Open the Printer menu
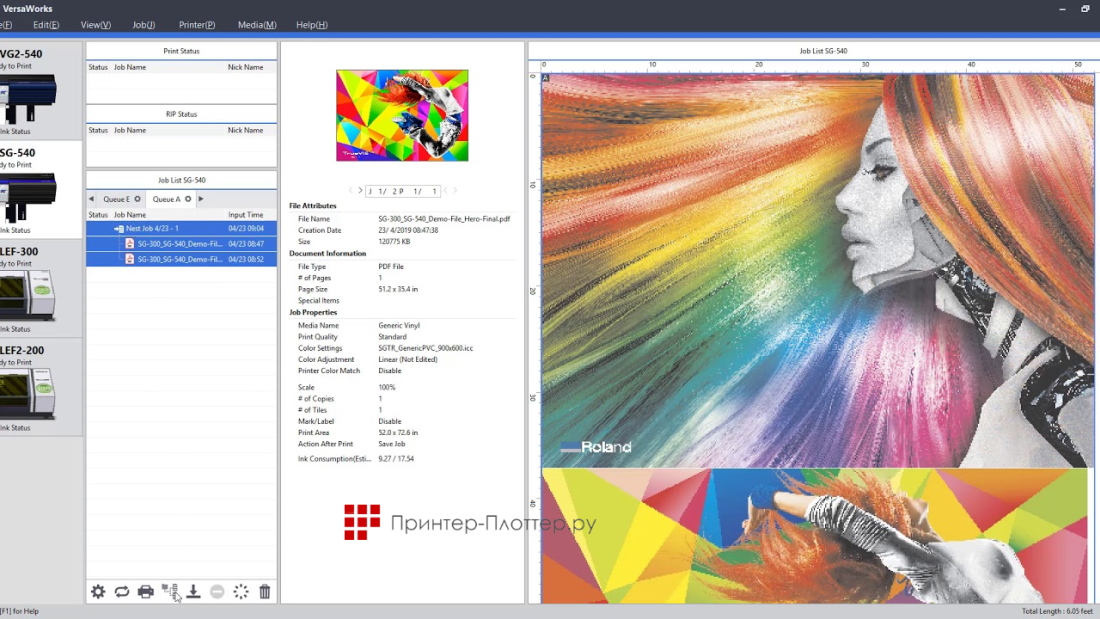The width and height of the screenshot is (1100, 619). coord(197,25)
